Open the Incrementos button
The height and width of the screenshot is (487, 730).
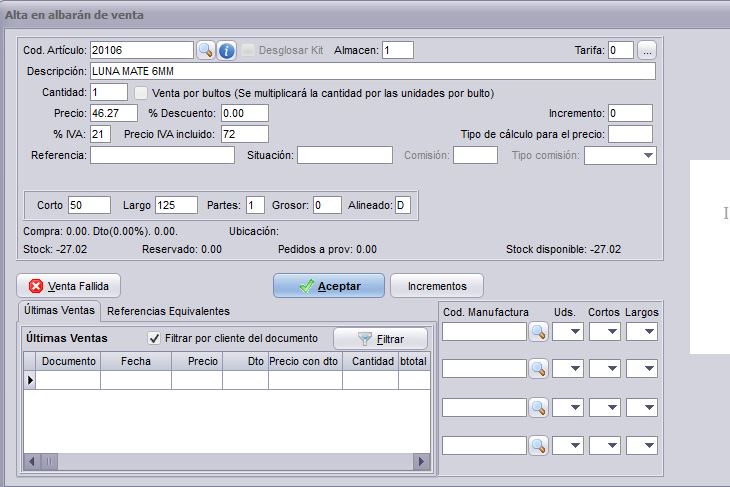pos(437,286)
